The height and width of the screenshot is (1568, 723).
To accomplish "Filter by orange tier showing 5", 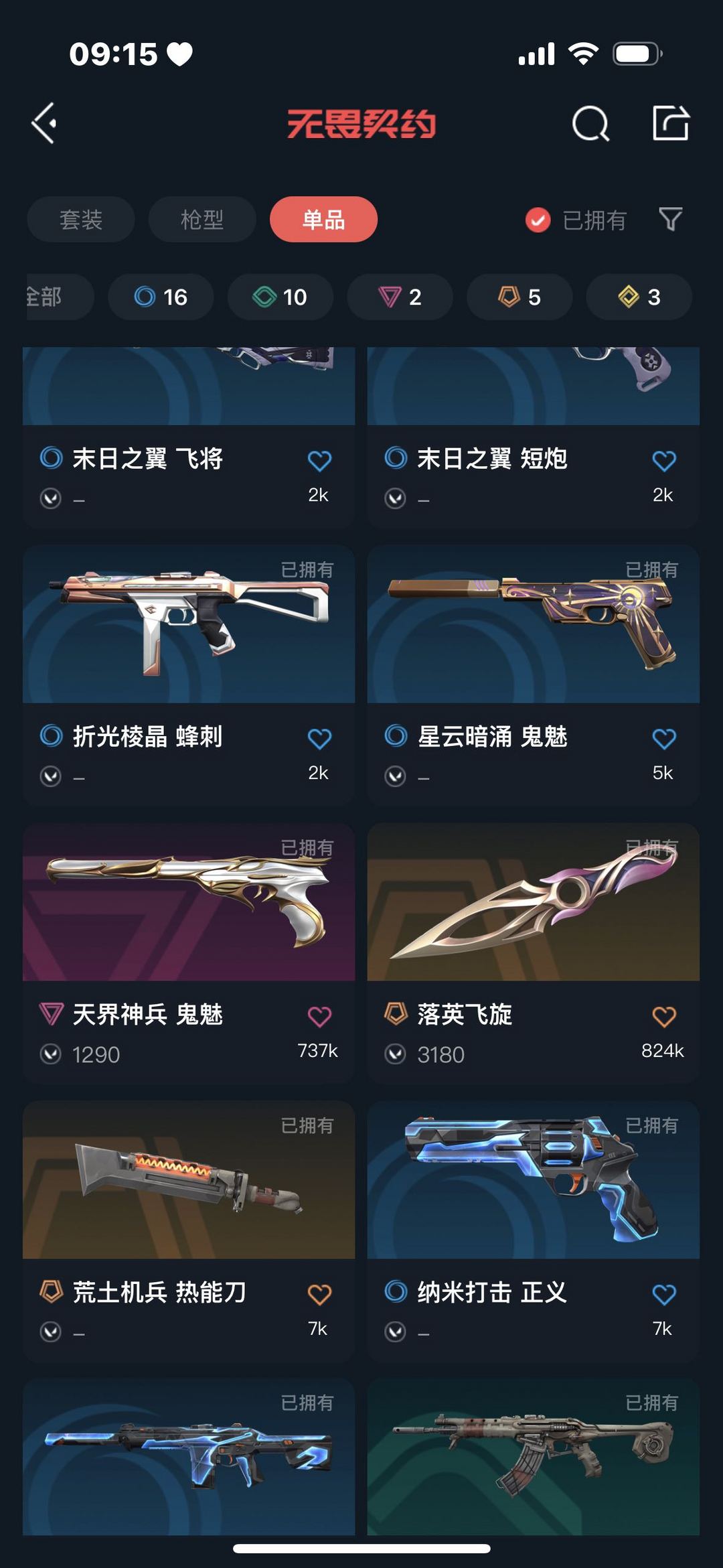I will pyautogui.click(x=519, y=297).
